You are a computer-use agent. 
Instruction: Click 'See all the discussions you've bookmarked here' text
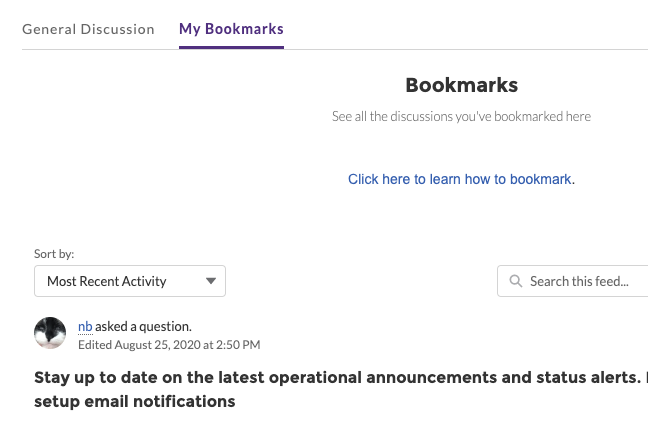461,117
